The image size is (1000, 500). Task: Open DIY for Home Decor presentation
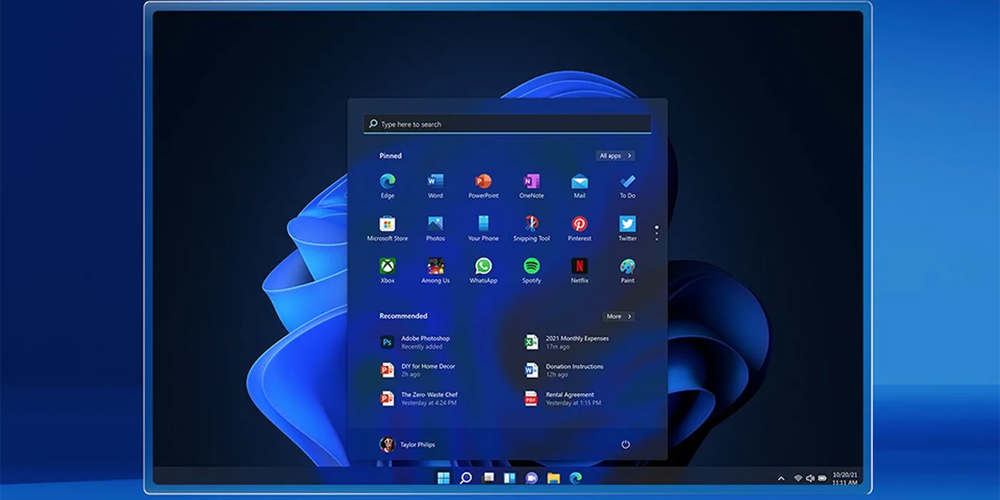416,371
